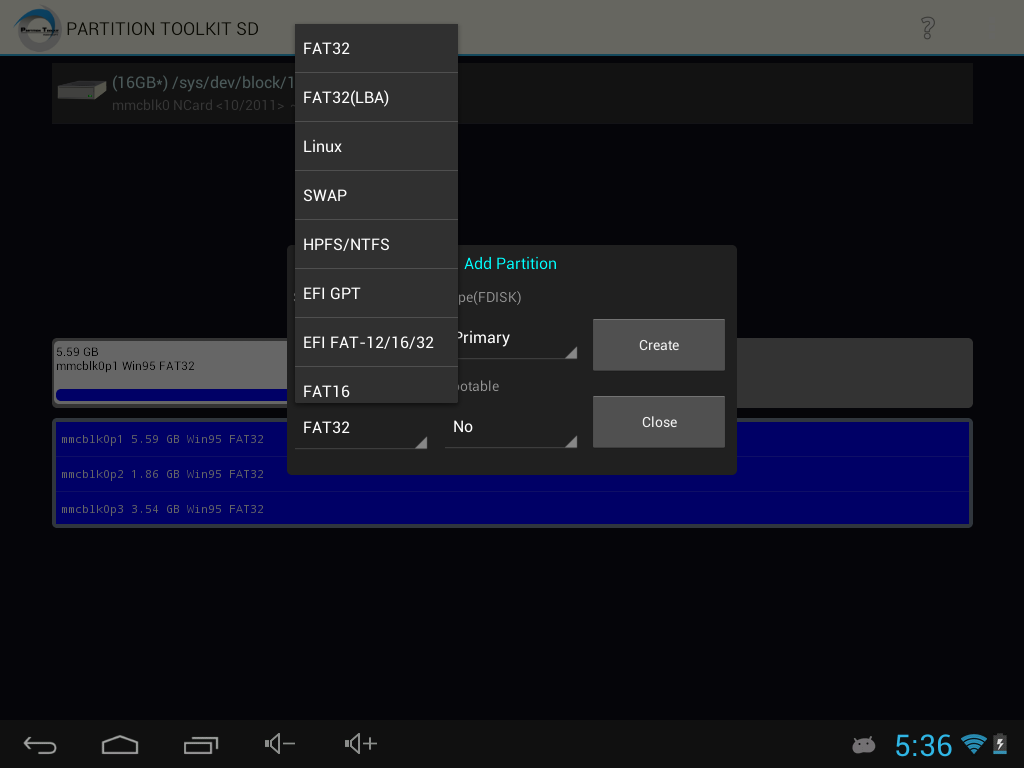1024x768 pixels.
Task: Tap the home navigation icon
Action: 120,744
